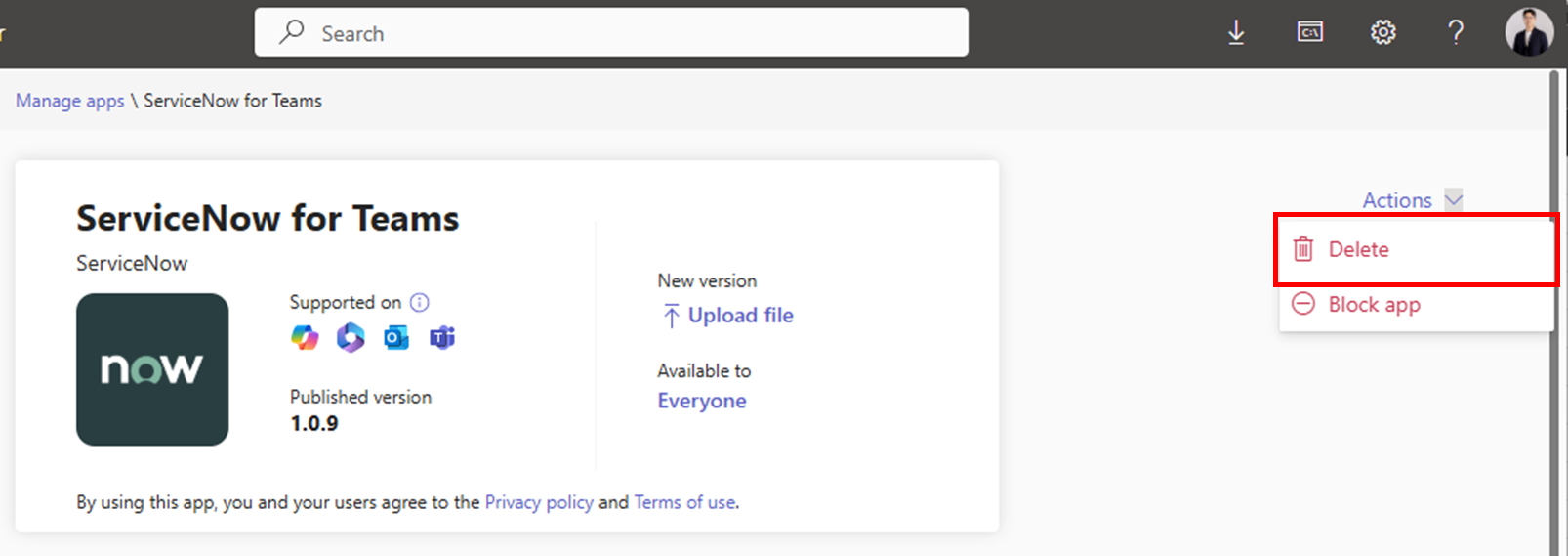This screenshot has height=556, width=1568.
Task: Open the help question mark icon
Action: pos(1456,32)
